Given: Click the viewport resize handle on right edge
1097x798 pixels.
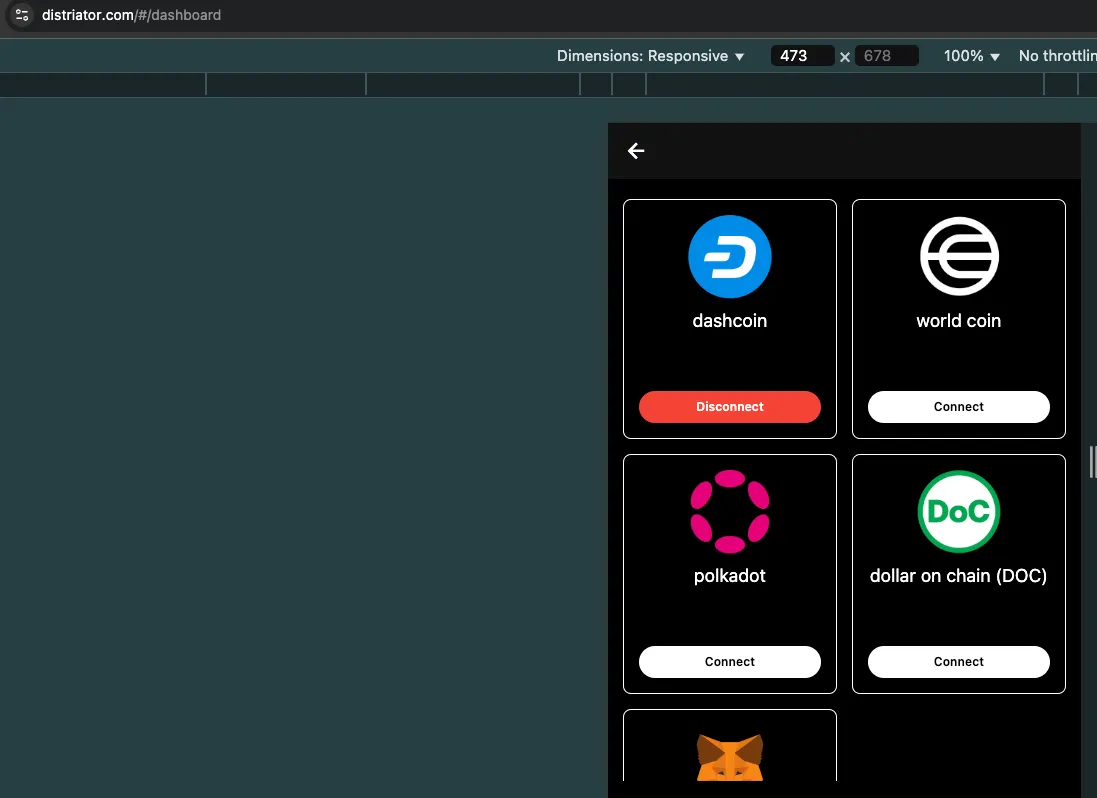Looking at the screenshot, I should (1091, 462).
